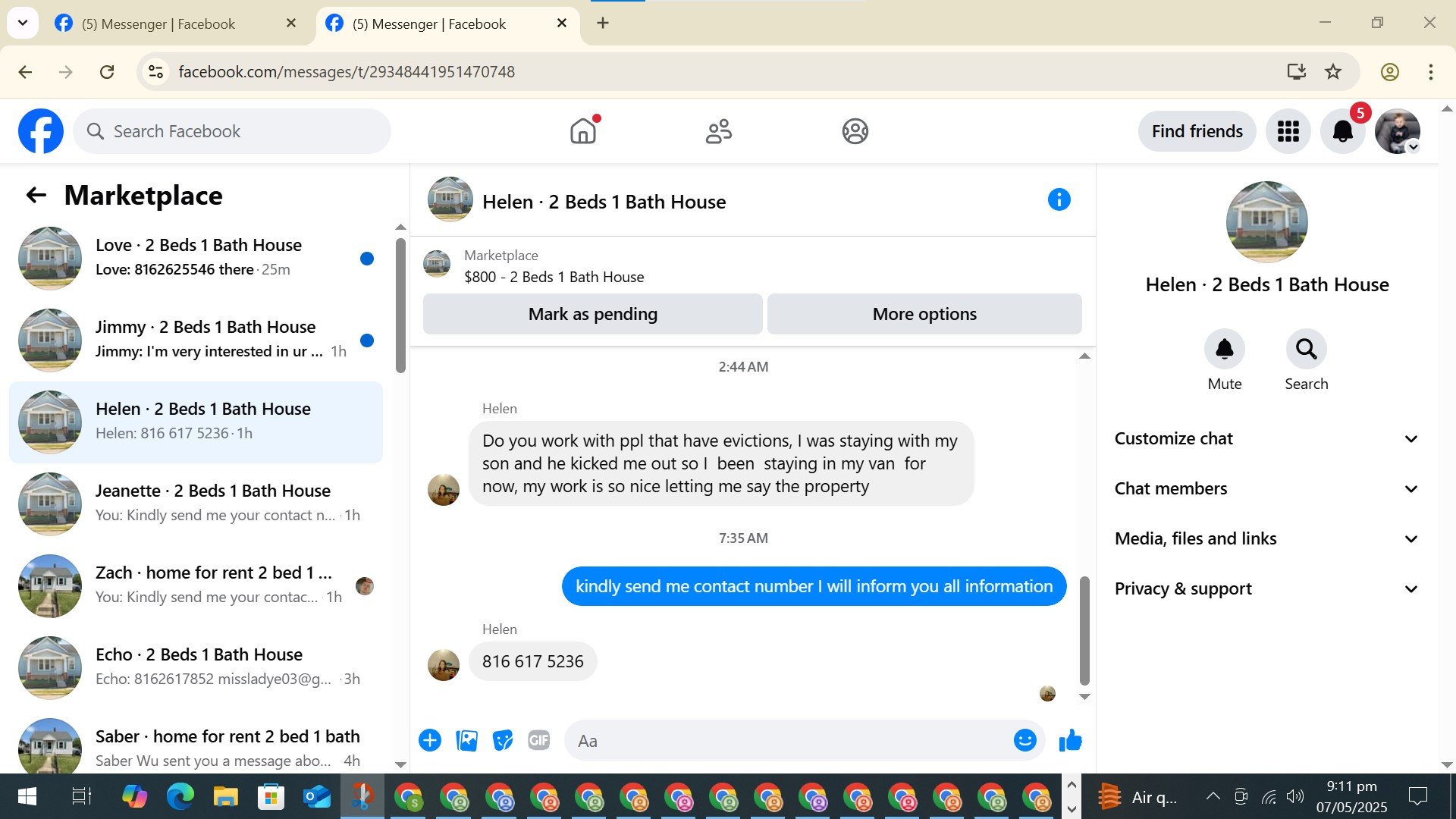Click the Mark as pending button

(592, 314)
